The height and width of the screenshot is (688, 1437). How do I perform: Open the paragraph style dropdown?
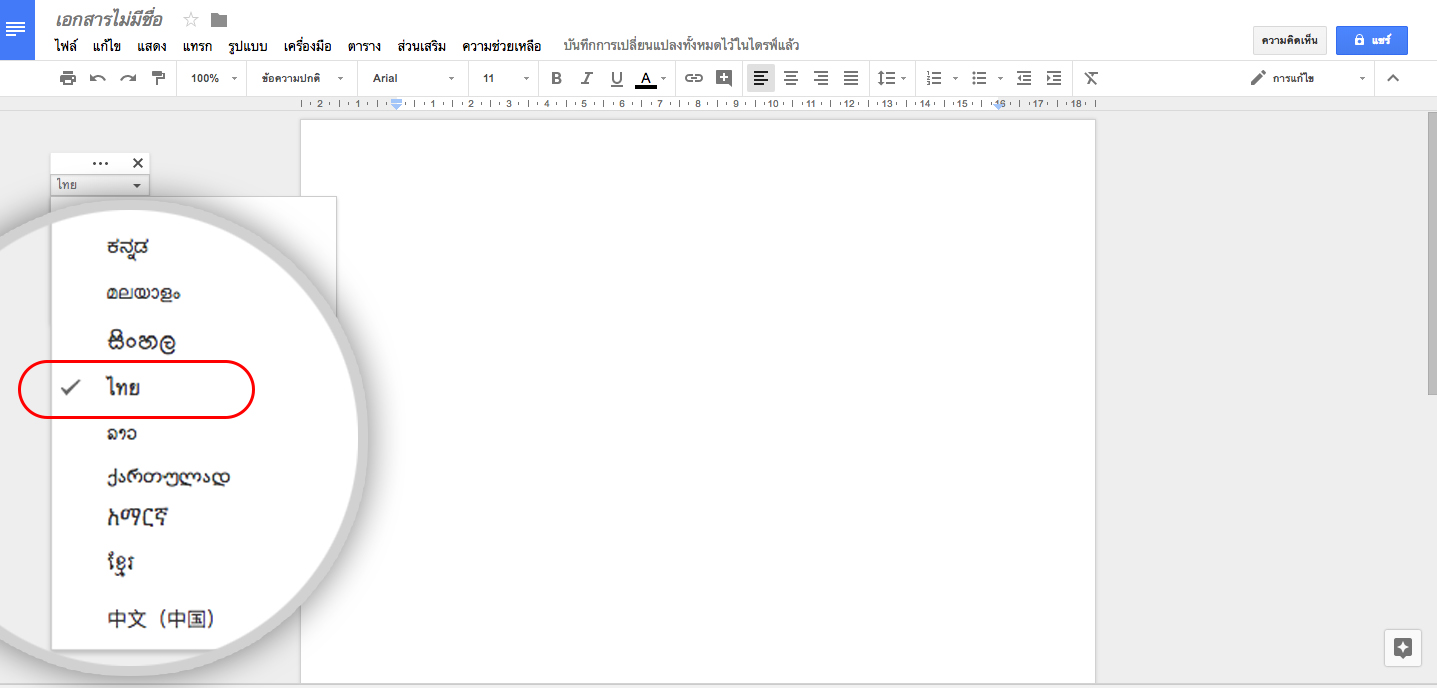tap(302, 78)
